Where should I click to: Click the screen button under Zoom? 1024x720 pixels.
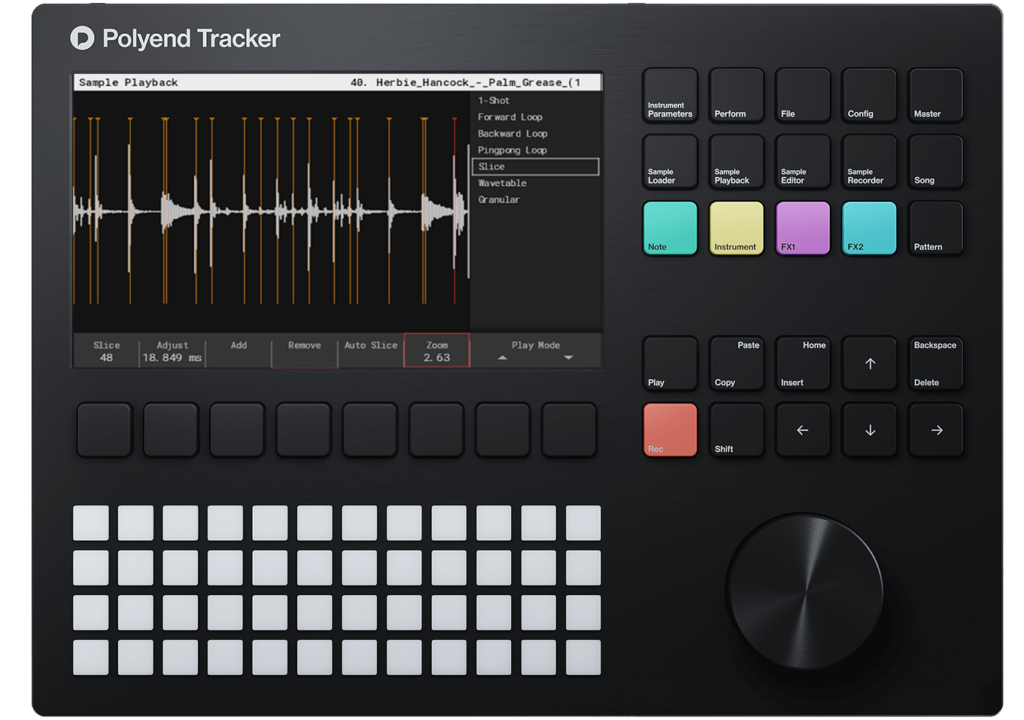436,430
